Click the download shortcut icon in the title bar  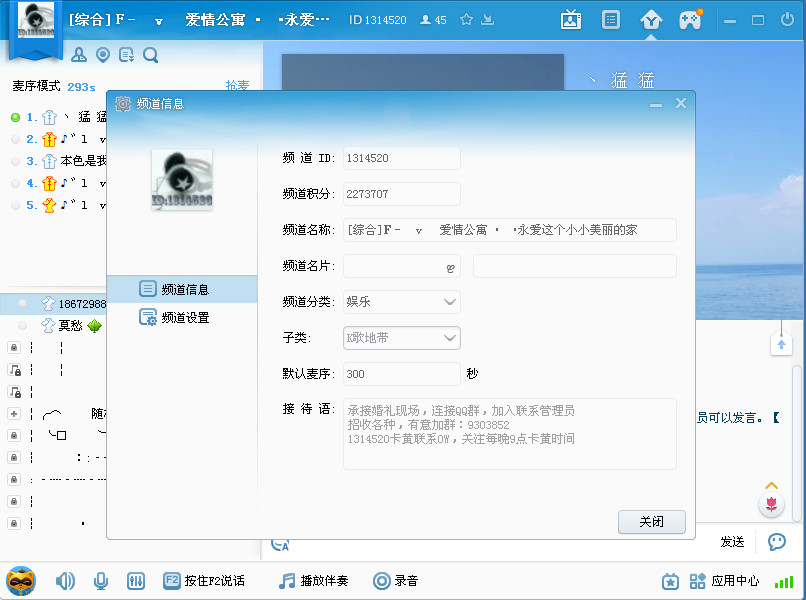(487, 20)
